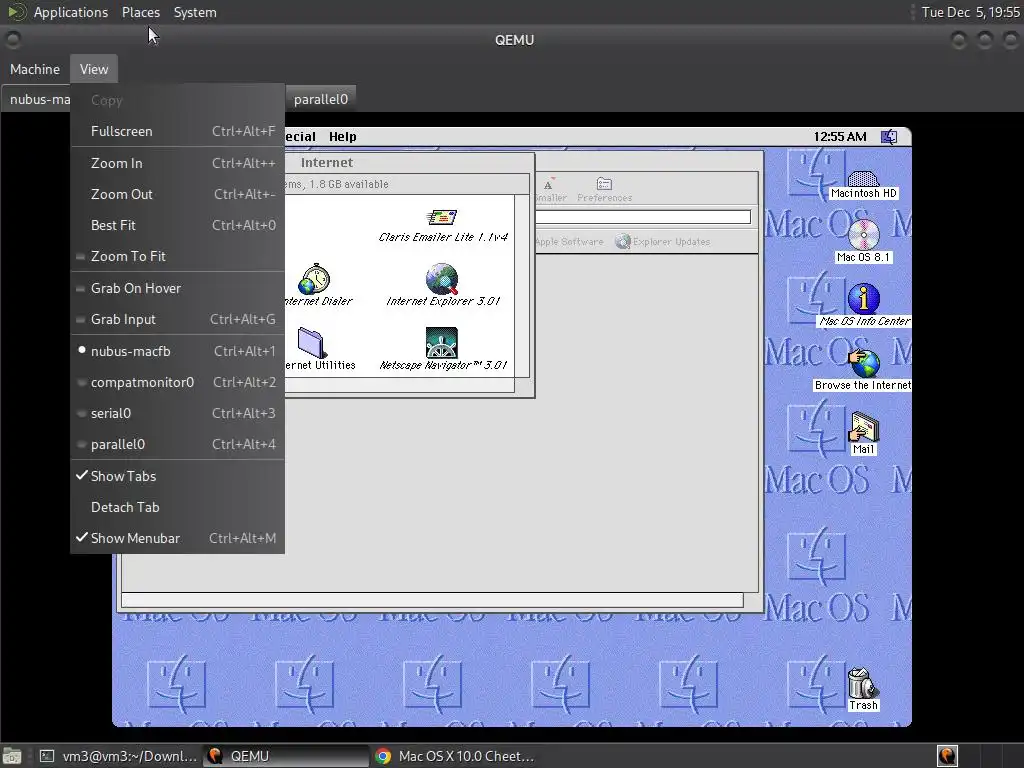
Task: Click the date and time clock
Action: coord(970,12)
